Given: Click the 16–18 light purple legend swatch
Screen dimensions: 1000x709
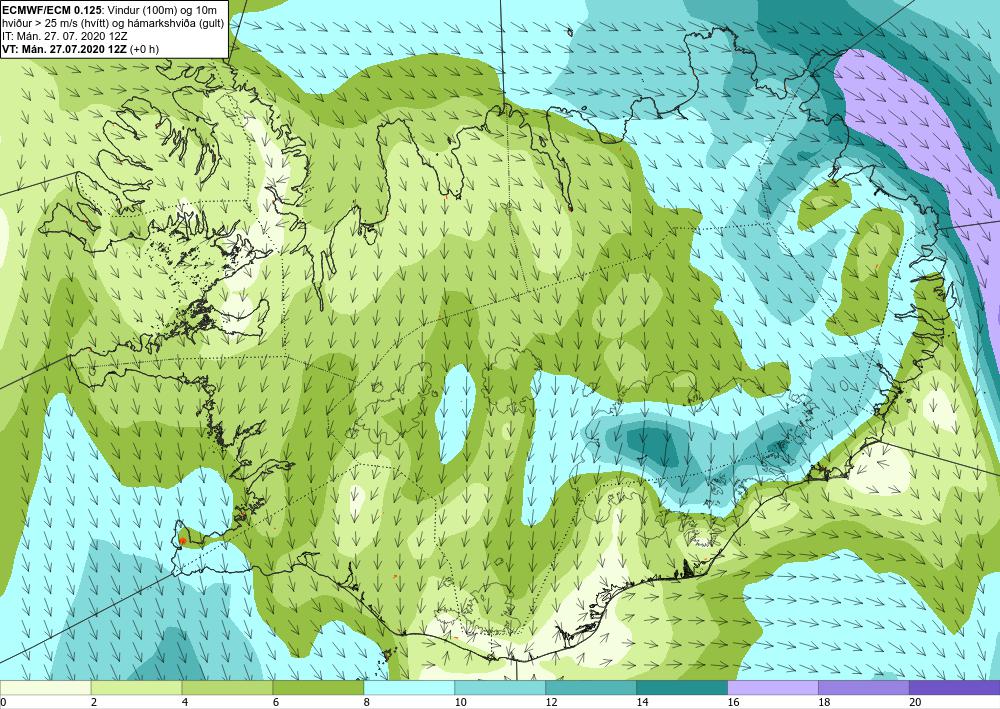Looking at the screenshot, I should click(773, 688).
